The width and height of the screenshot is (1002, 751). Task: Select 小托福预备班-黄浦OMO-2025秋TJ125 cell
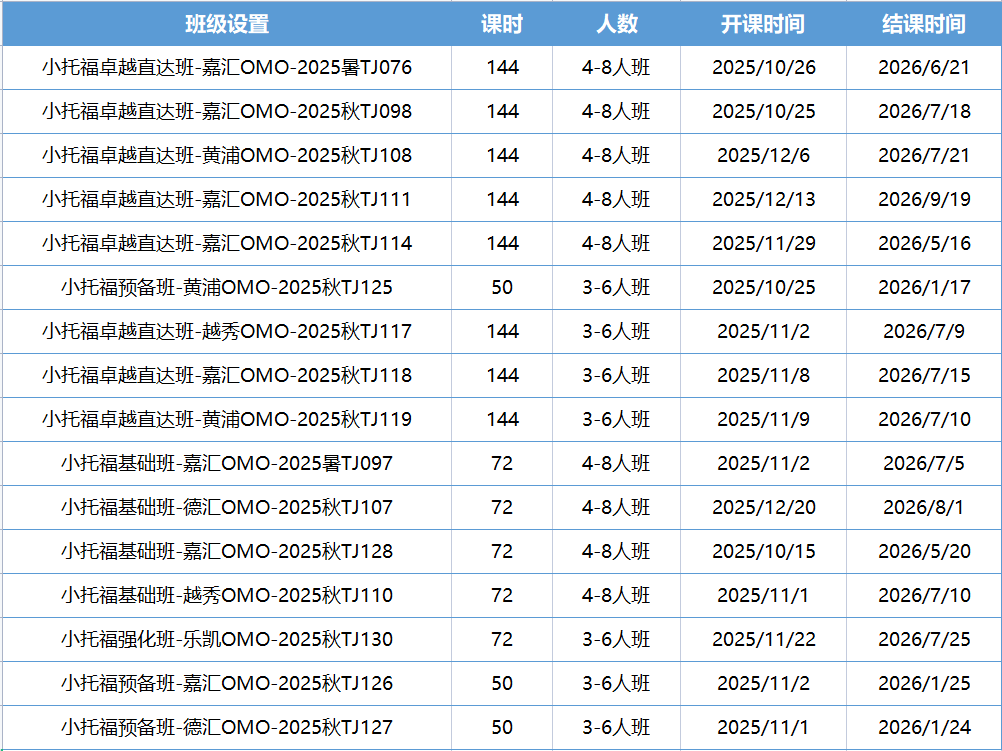pos(227,288)
